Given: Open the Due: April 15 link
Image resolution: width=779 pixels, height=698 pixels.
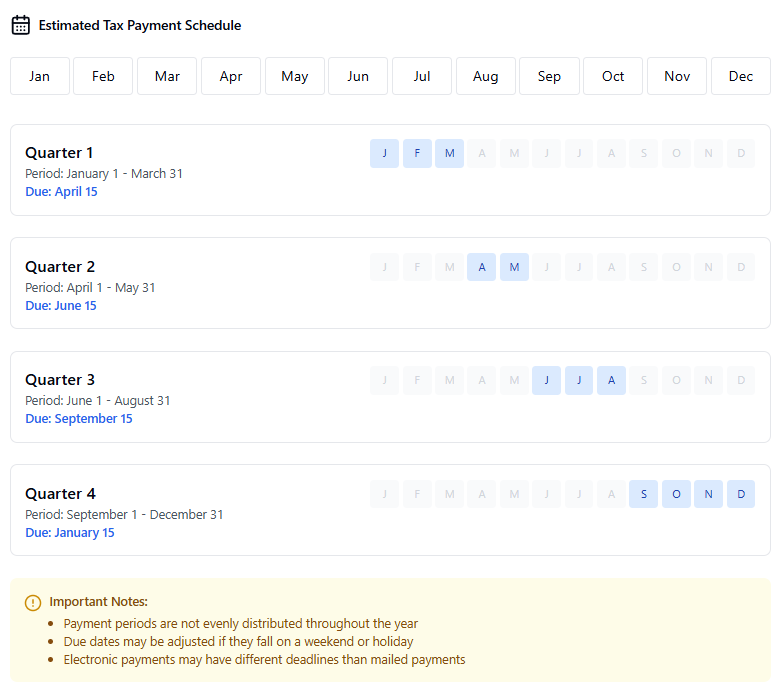Looking at the screenshot, I should tap(61, 192).
